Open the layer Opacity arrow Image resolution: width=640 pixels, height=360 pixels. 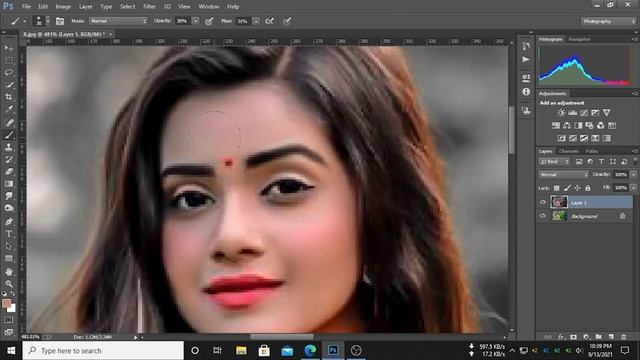[x=633, y=175]
